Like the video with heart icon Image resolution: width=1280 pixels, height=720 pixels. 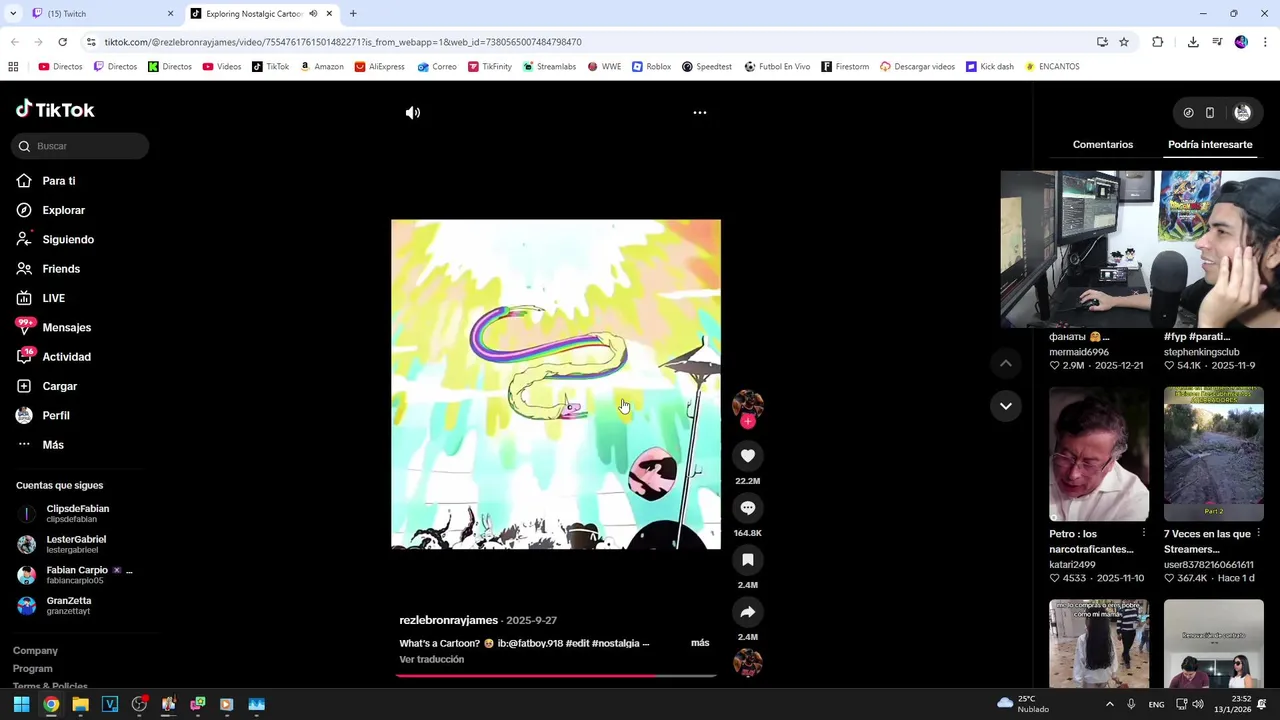click(748, 456)
